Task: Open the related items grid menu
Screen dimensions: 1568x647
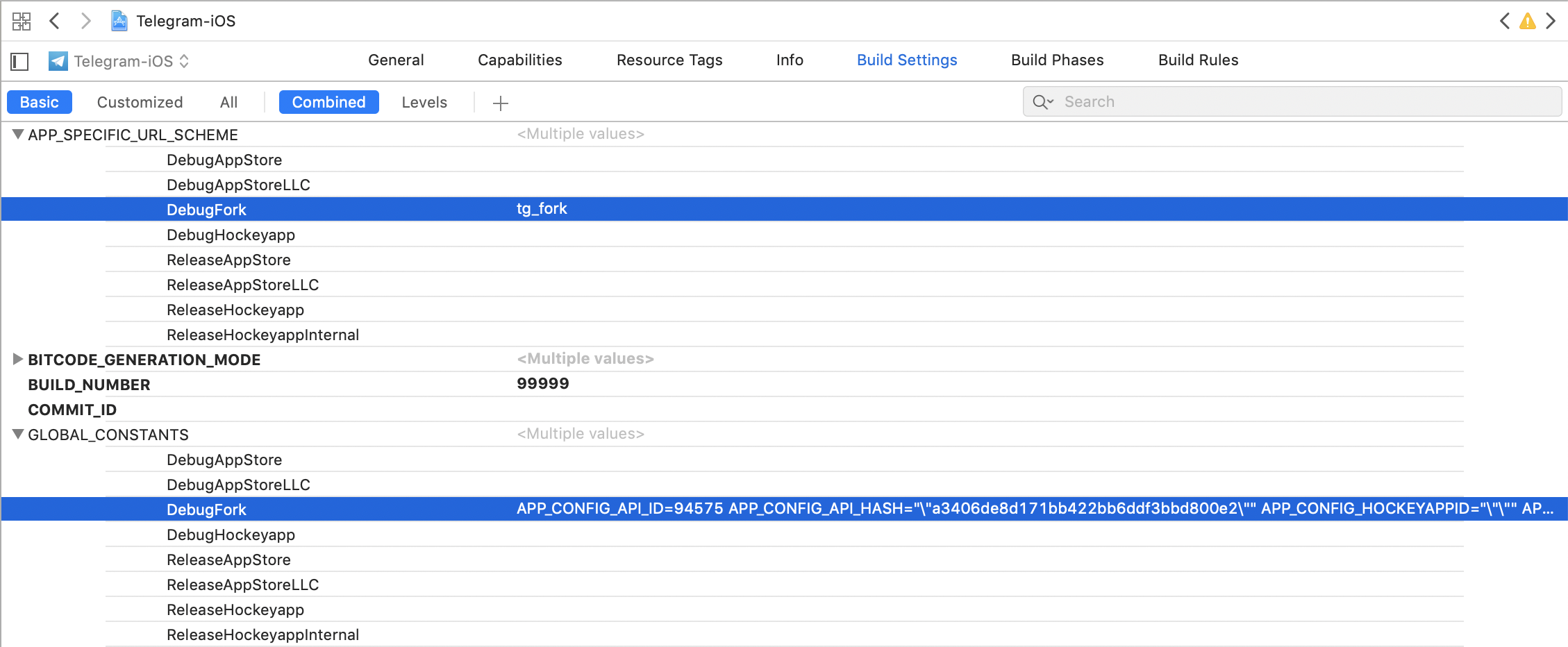Action: pos(22,22)
